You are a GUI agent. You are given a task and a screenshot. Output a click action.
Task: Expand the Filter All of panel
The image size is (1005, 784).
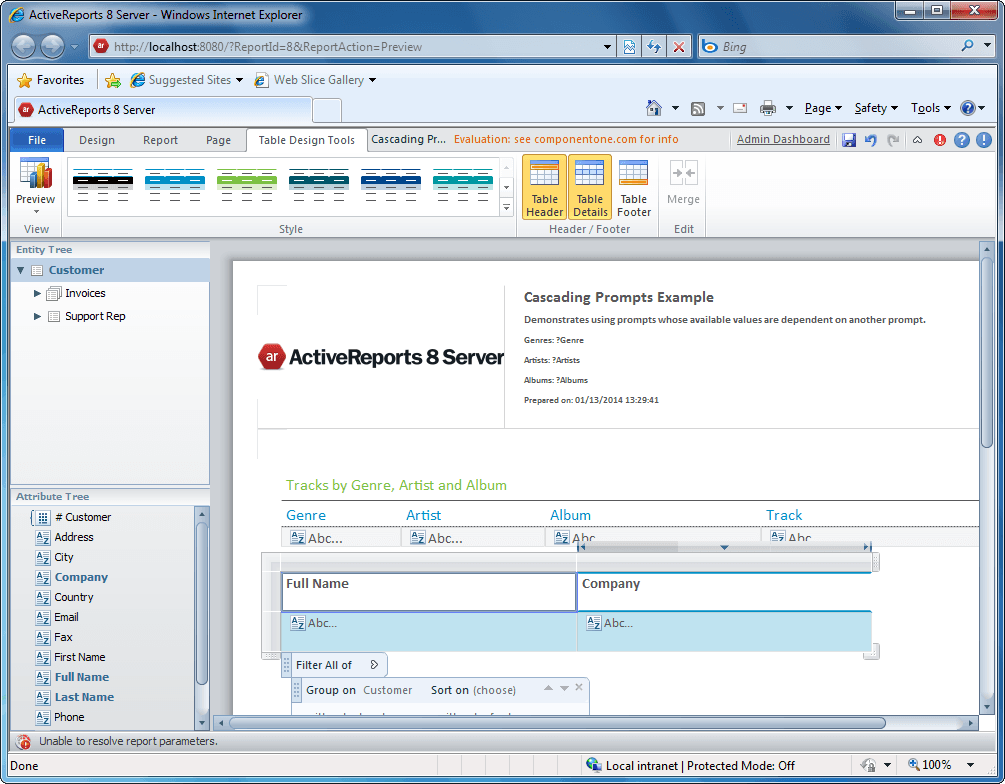point(374,665)
